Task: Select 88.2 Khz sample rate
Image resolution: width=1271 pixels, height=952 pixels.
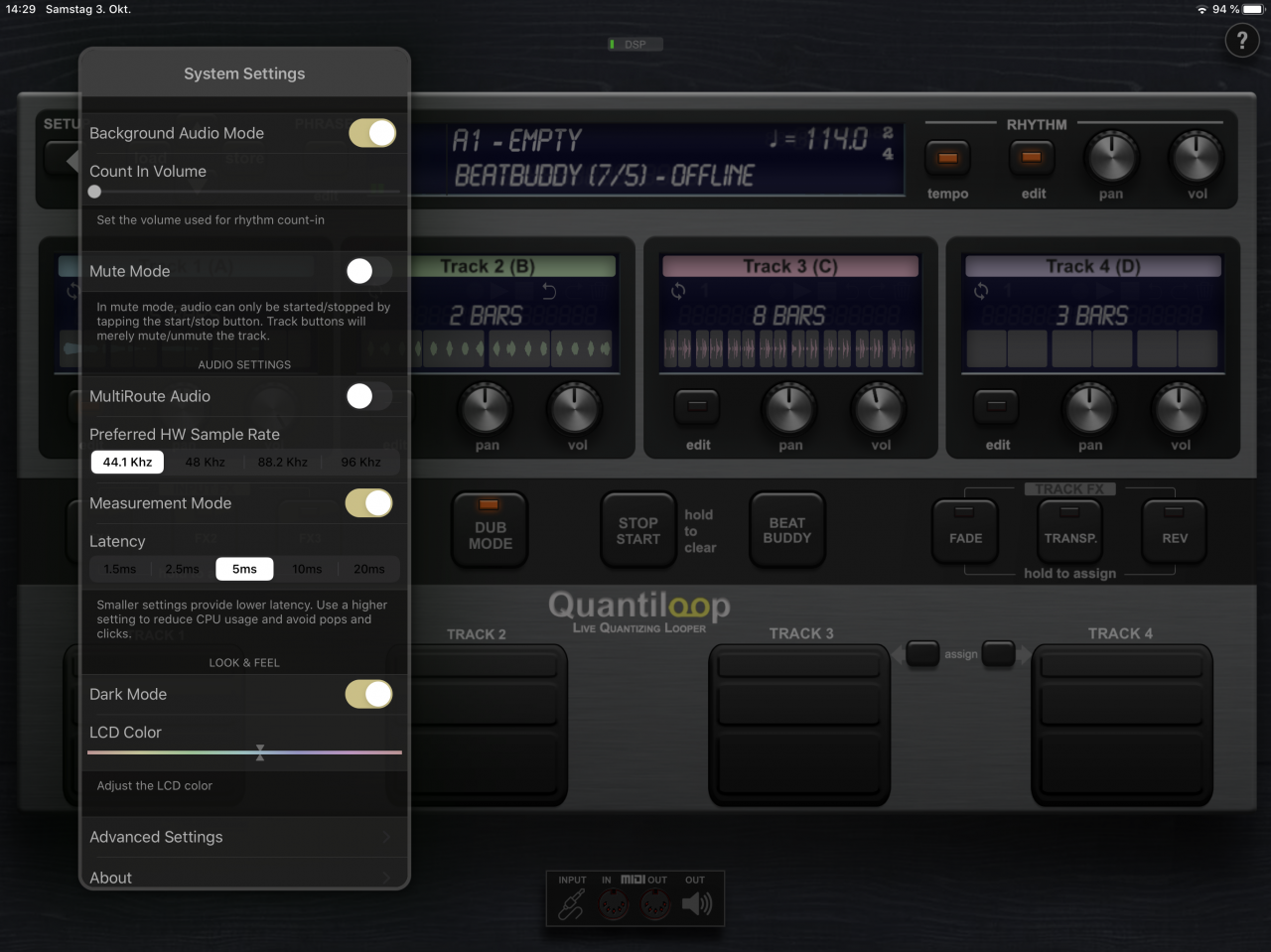Action: point(283,462)
